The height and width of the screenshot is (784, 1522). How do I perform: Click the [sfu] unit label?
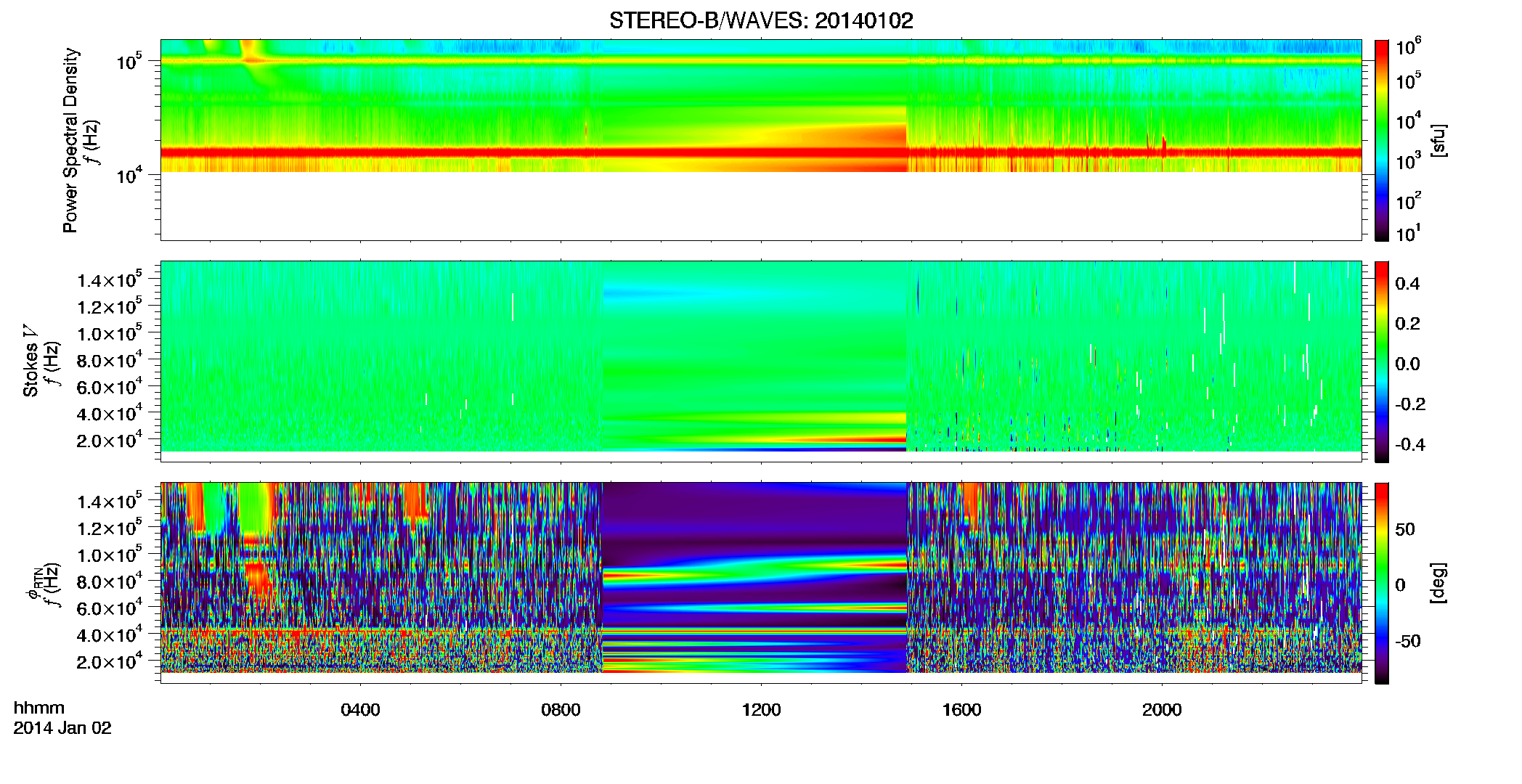click(x=1438, y=141)
